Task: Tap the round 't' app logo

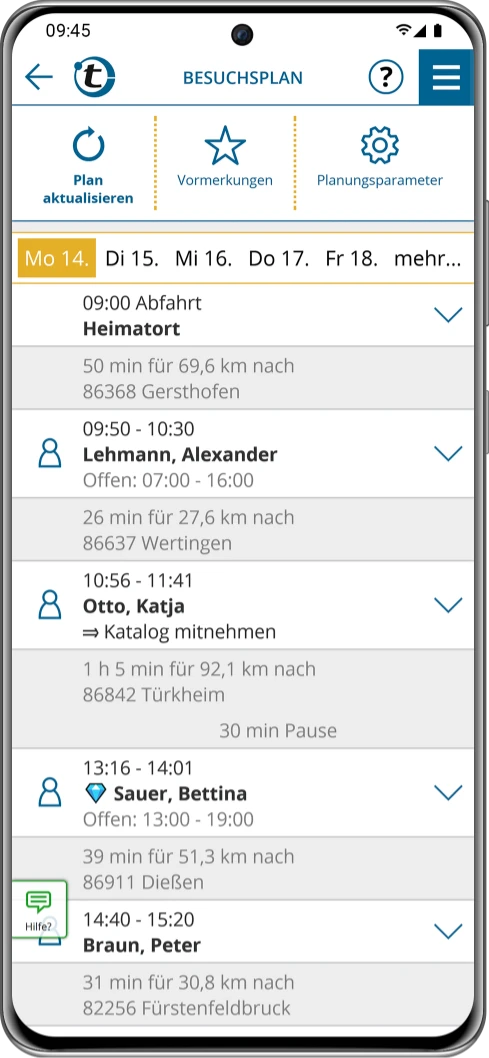Action: [x=94, y=77]
